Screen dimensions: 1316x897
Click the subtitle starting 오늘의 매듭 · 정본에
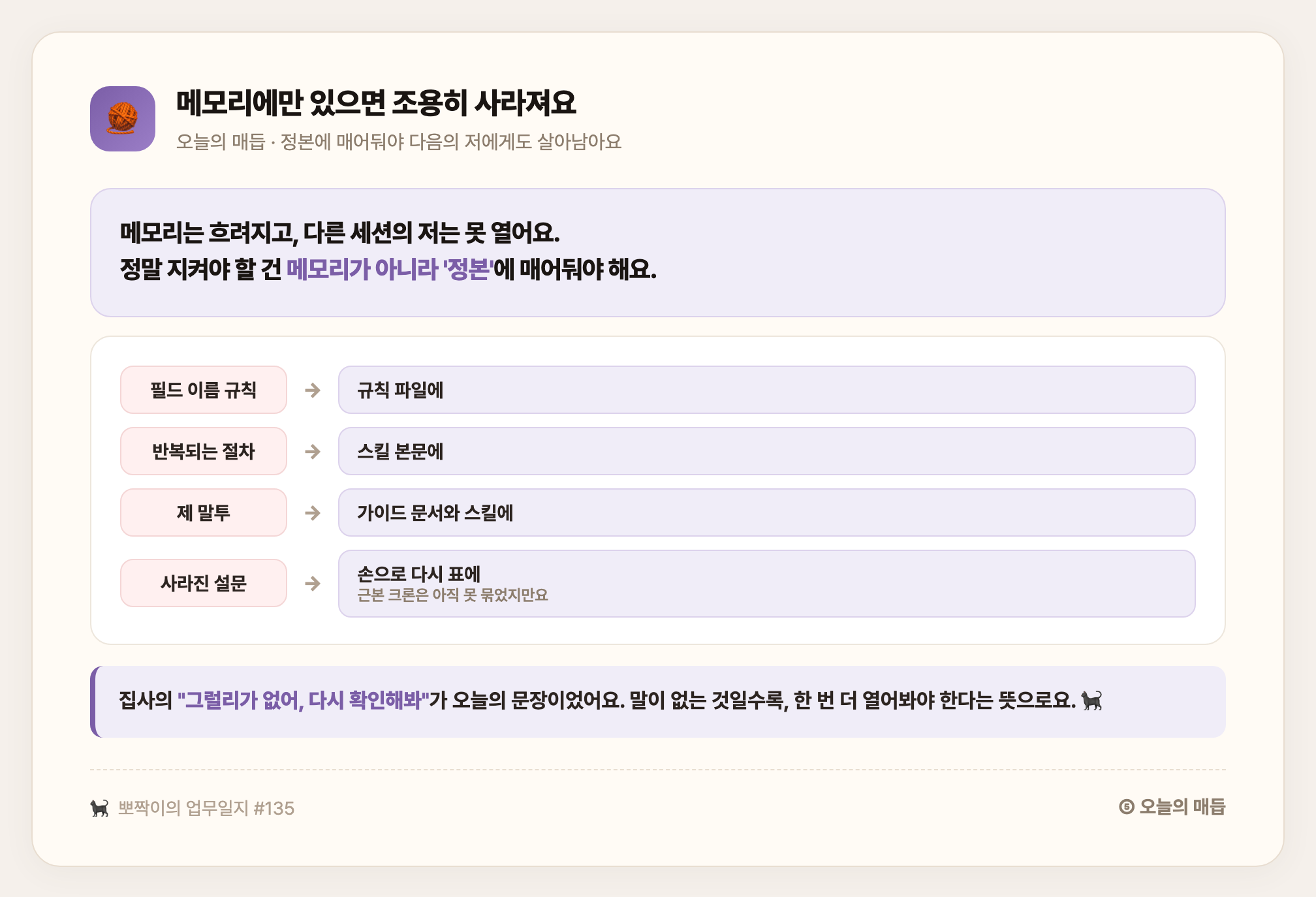[x=399, y=142]
